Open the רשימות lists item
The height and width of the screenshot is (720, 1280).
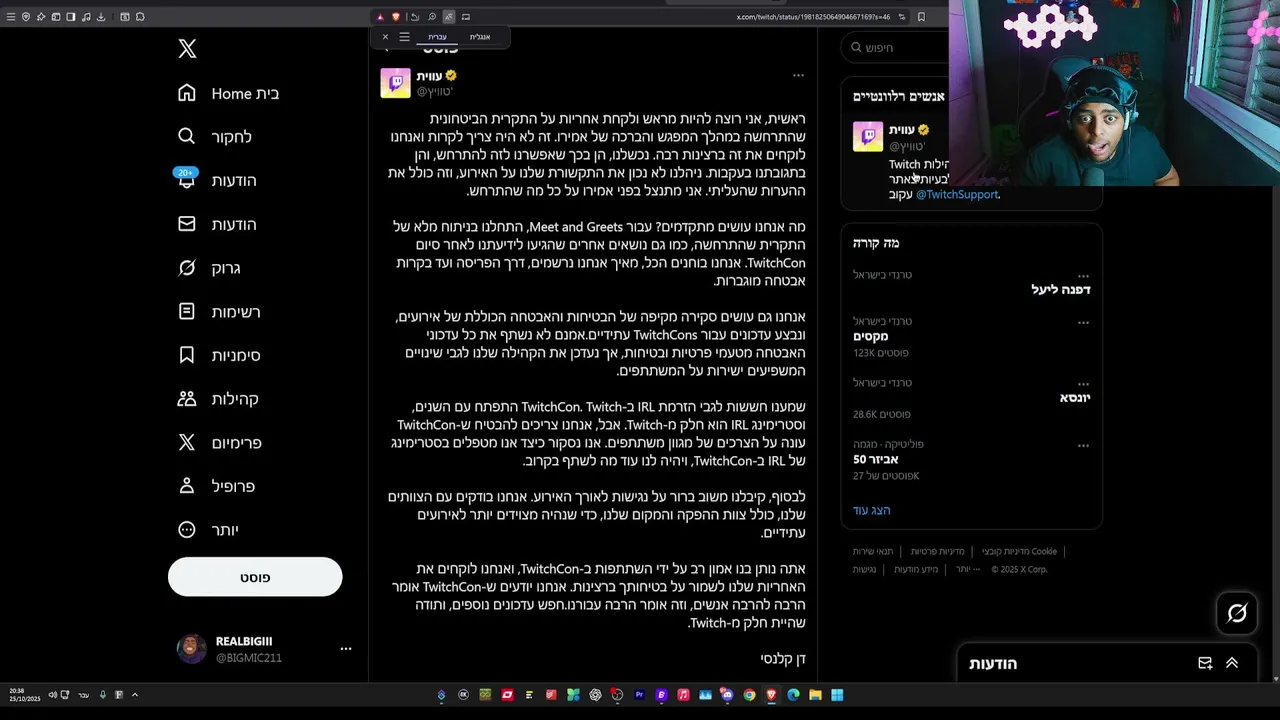[218, 312]
